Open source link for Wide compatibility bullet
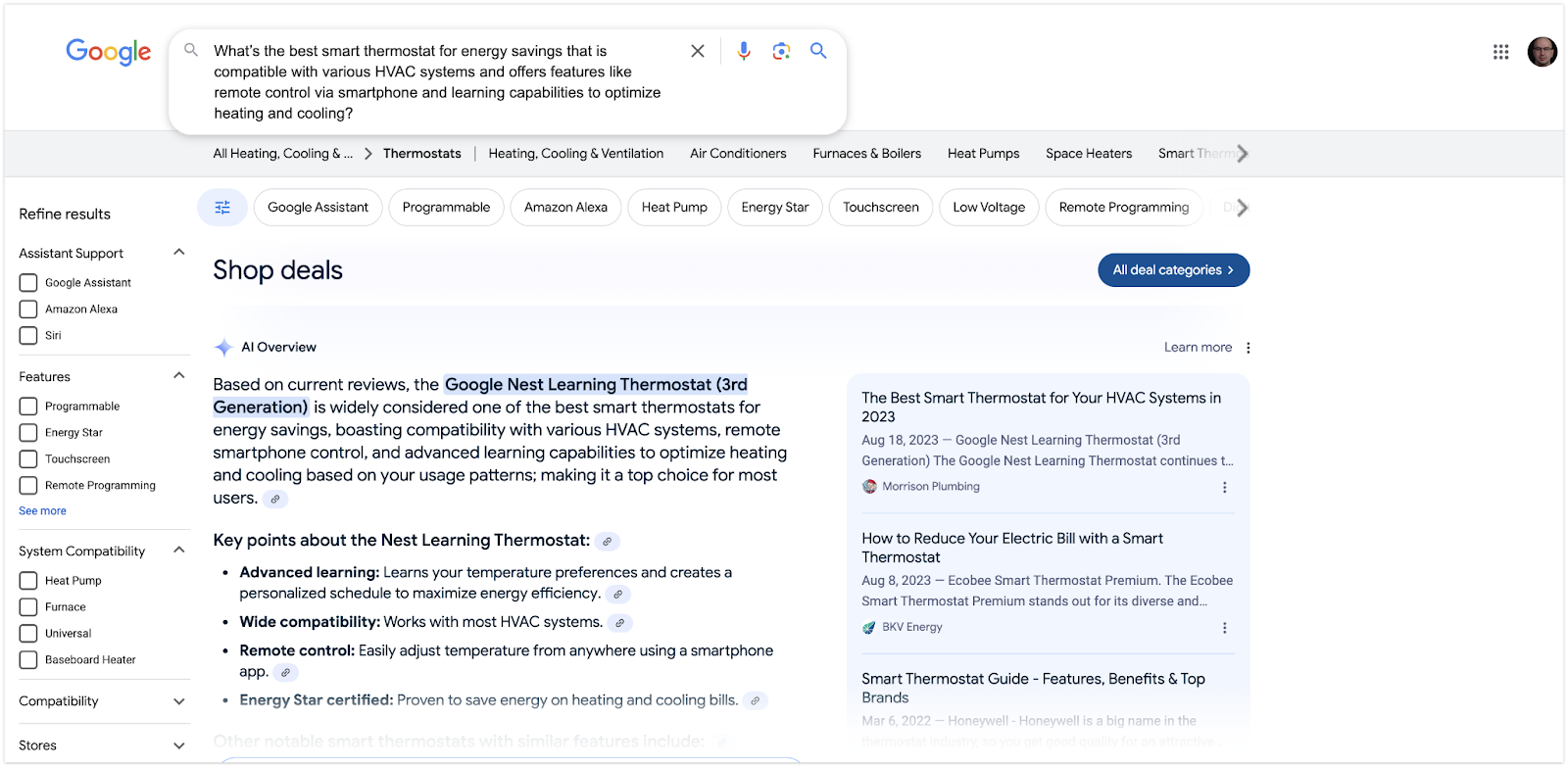Image resolution: width=1568 pixels, height=767 pixels. point(620,623)
